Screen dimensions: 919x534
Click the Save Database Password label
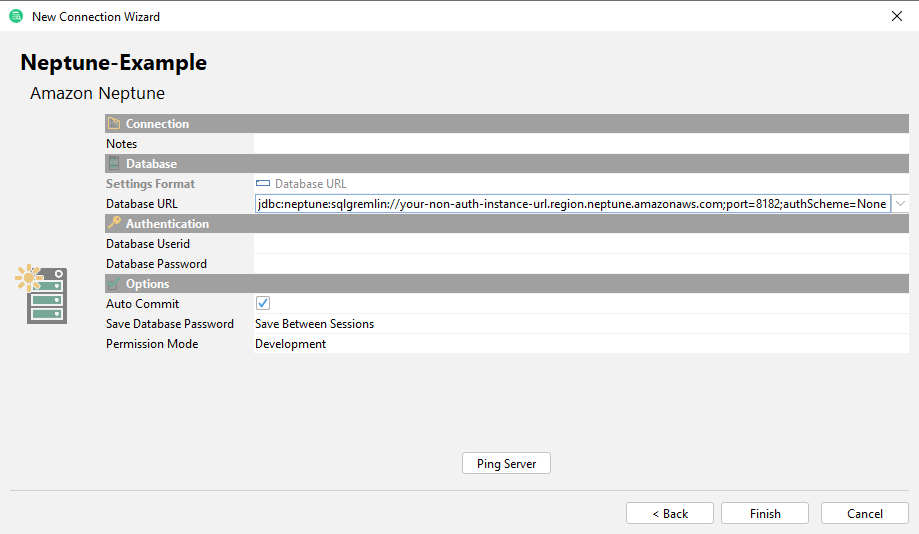pyautogui.click(x=170, y=324)
